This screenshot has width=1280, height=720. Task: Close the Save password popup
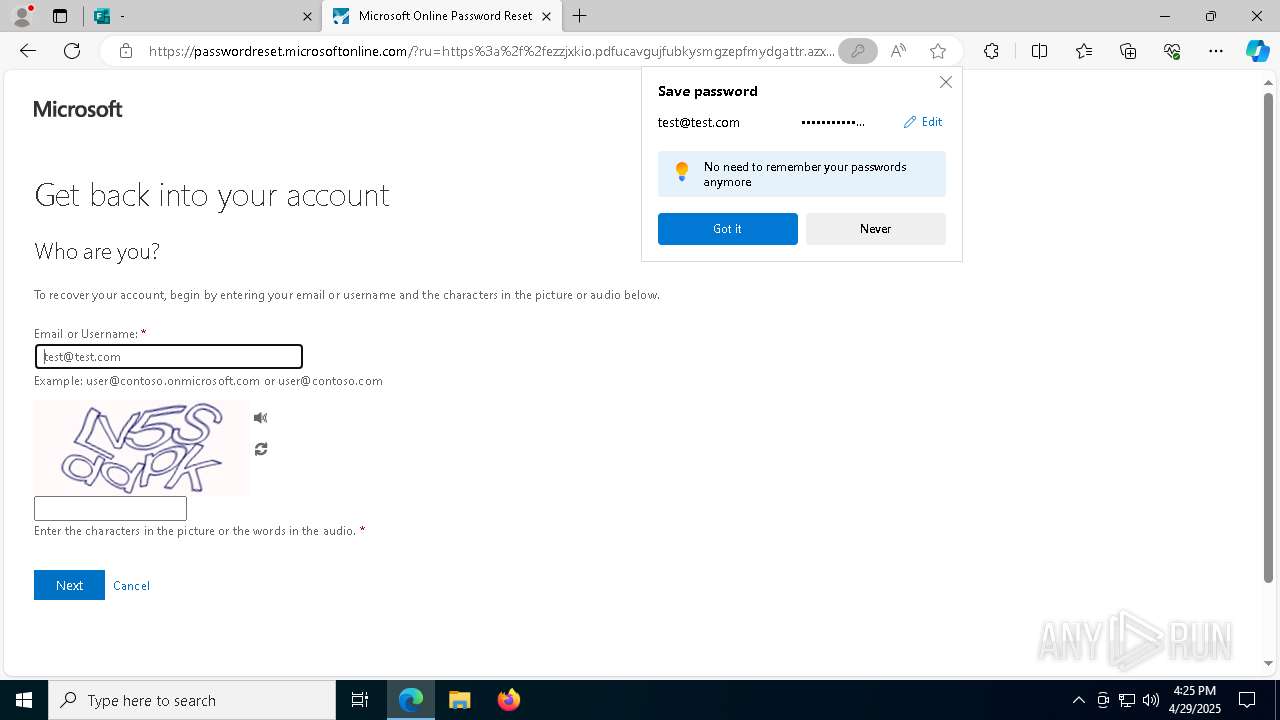[x=946, y=82]
